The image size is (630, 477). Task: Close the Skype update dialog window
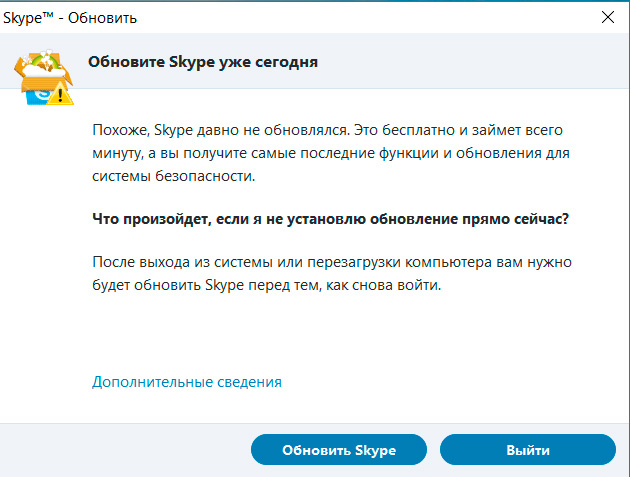(x=607, y=17)
